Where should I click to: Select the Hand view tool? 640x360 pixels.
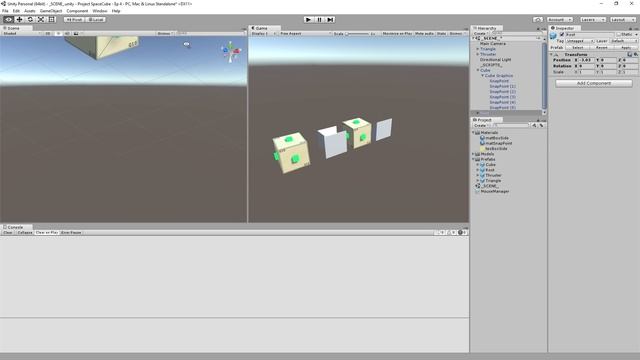(8, 20)
